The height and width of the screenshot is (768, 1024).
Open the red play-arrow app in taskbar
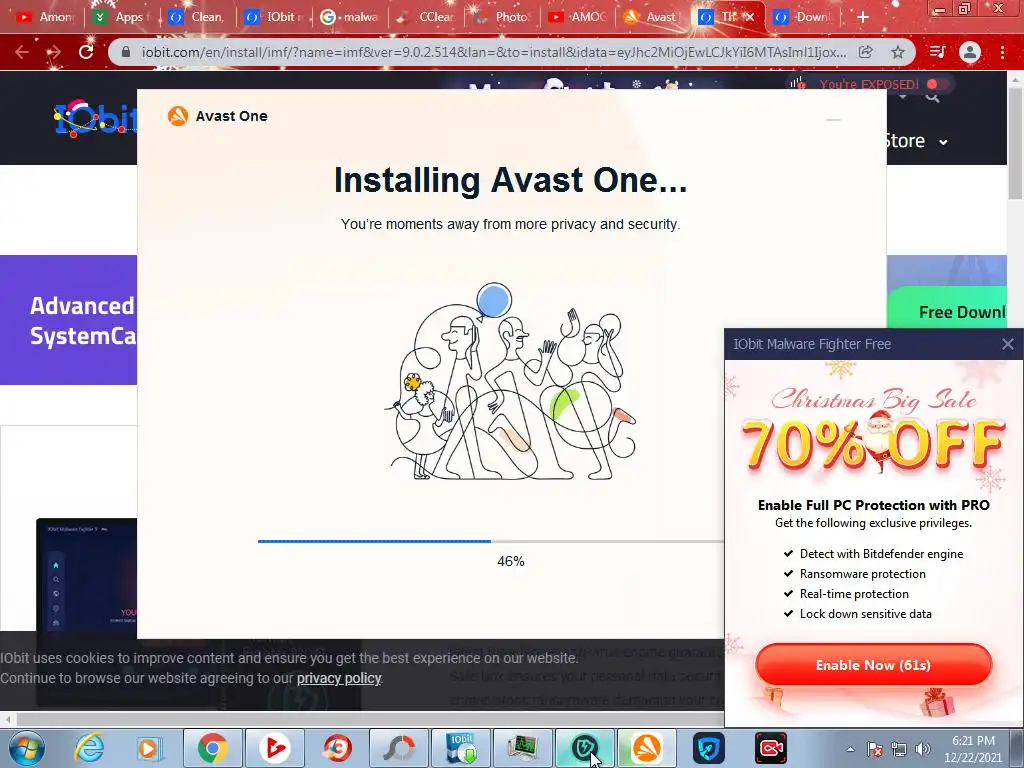[275, 748]
